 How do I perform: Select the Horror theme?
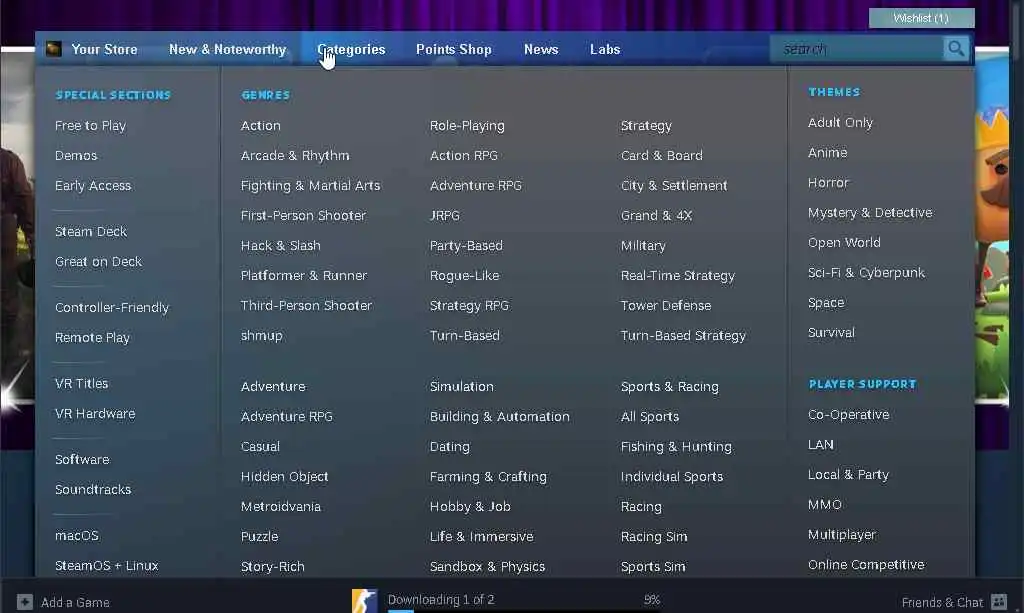point(828,183)
